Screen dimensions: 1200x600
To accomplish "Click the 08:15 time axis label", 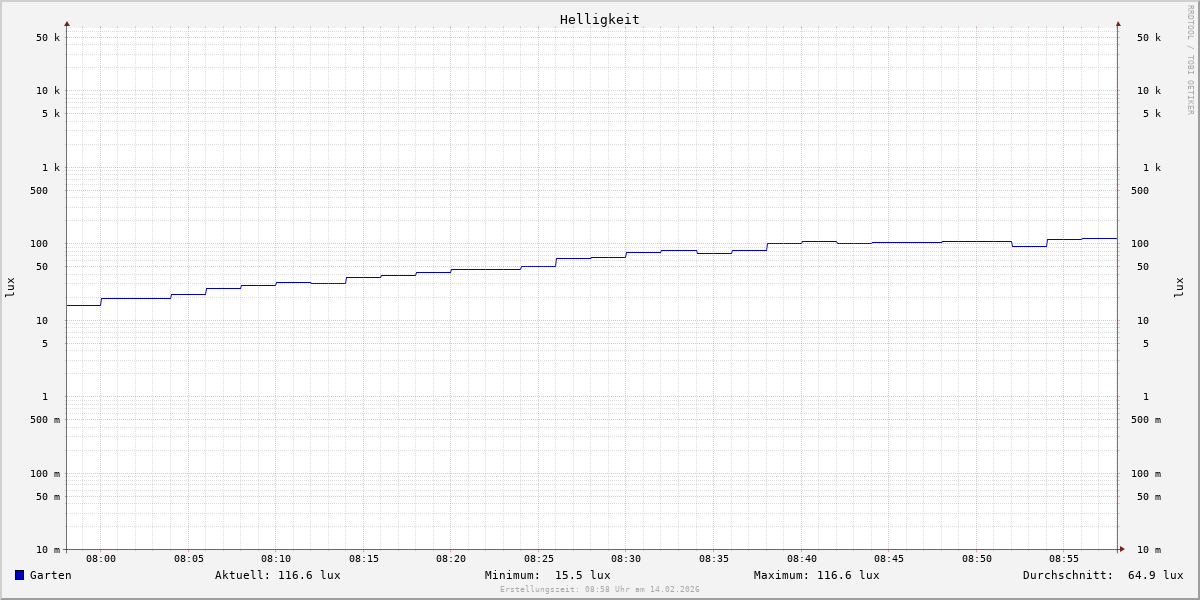I will tap(364, 559).
